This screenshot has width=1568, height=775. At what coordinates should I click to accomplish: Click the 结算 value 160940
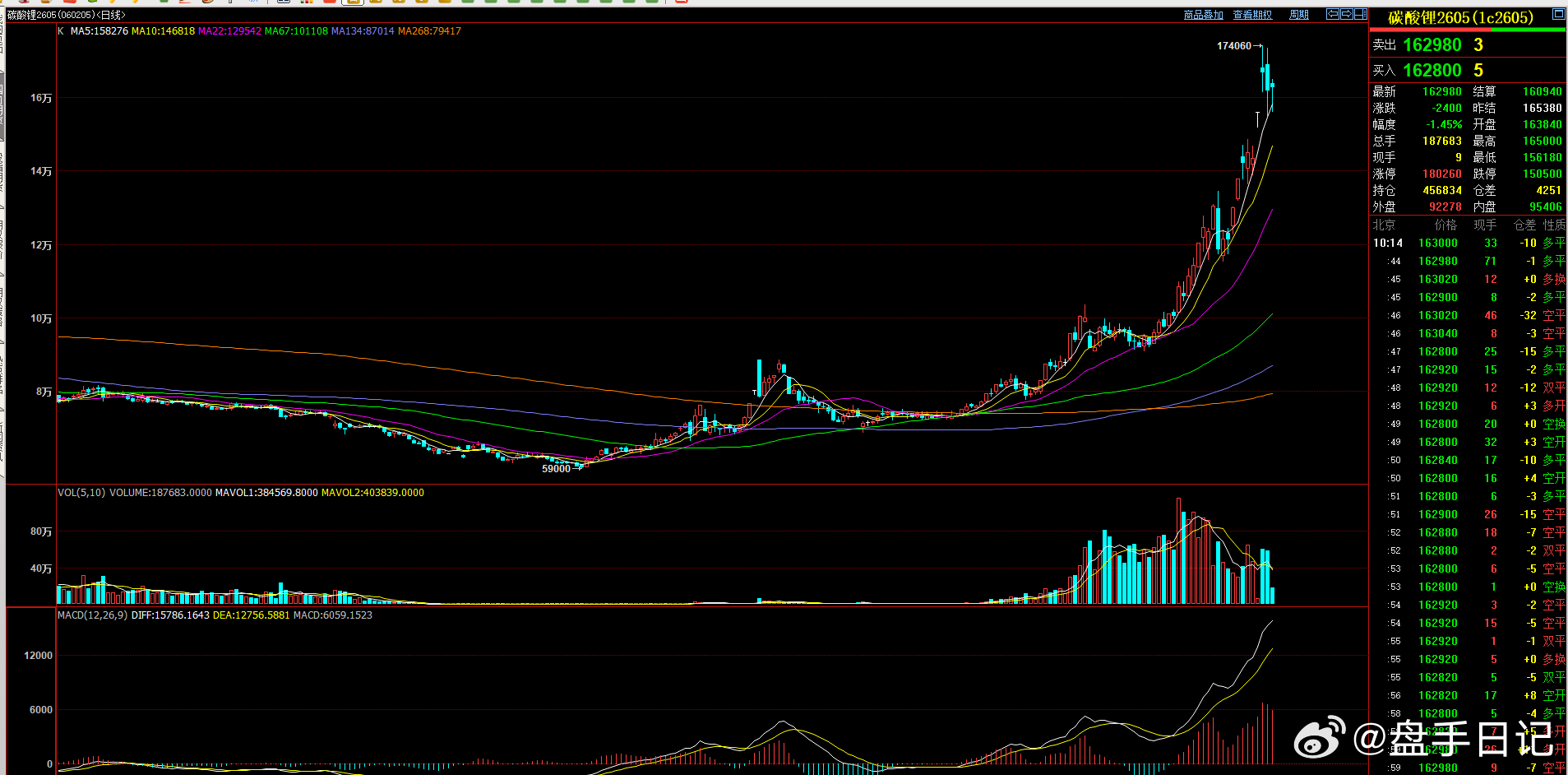pos(1542,92)
